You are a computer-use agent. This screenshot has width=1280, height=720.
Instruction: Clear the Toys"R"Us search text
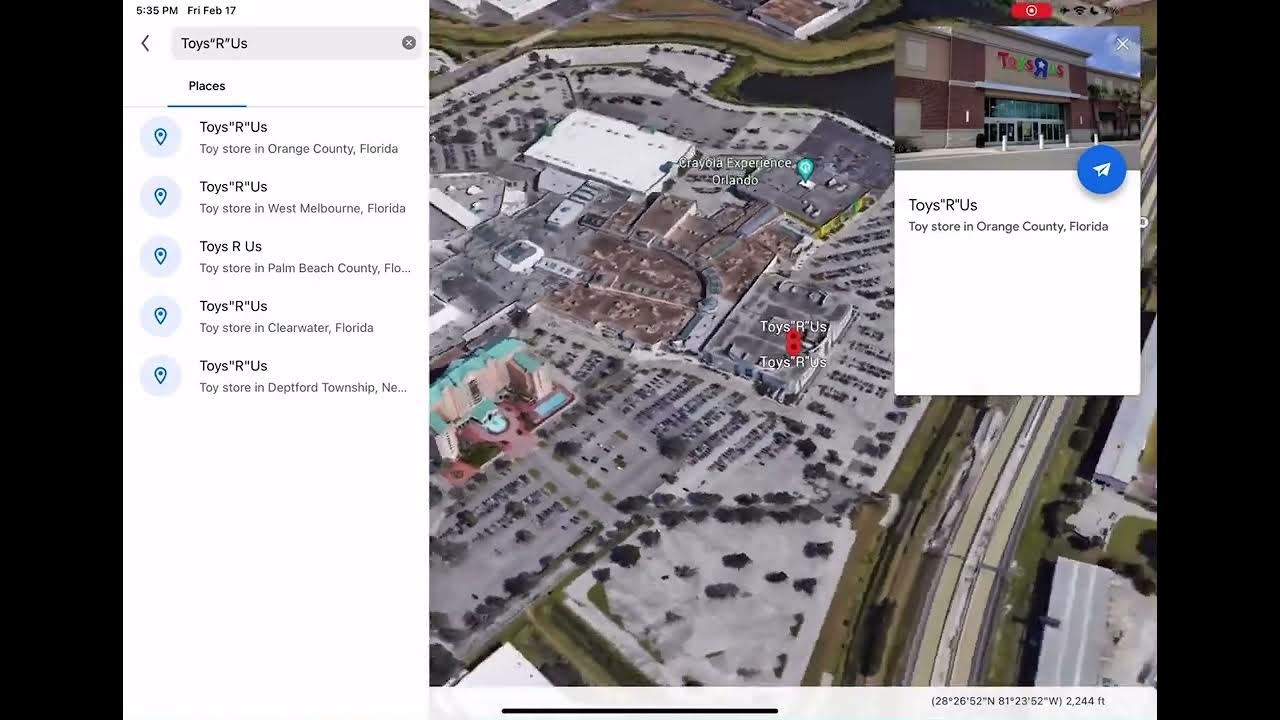tap(409, 43)
